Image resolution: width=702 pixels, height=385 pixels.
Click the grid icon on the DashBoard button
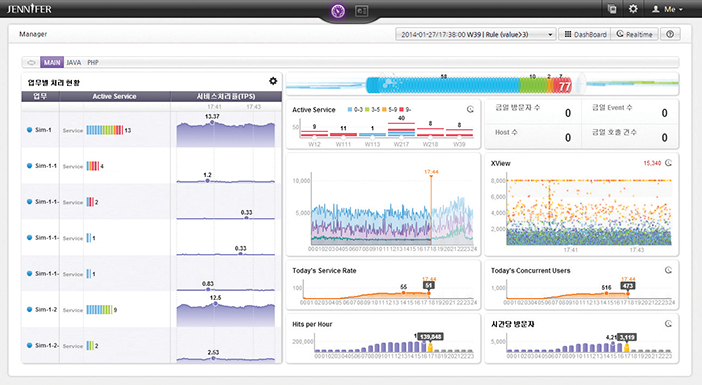568,34
